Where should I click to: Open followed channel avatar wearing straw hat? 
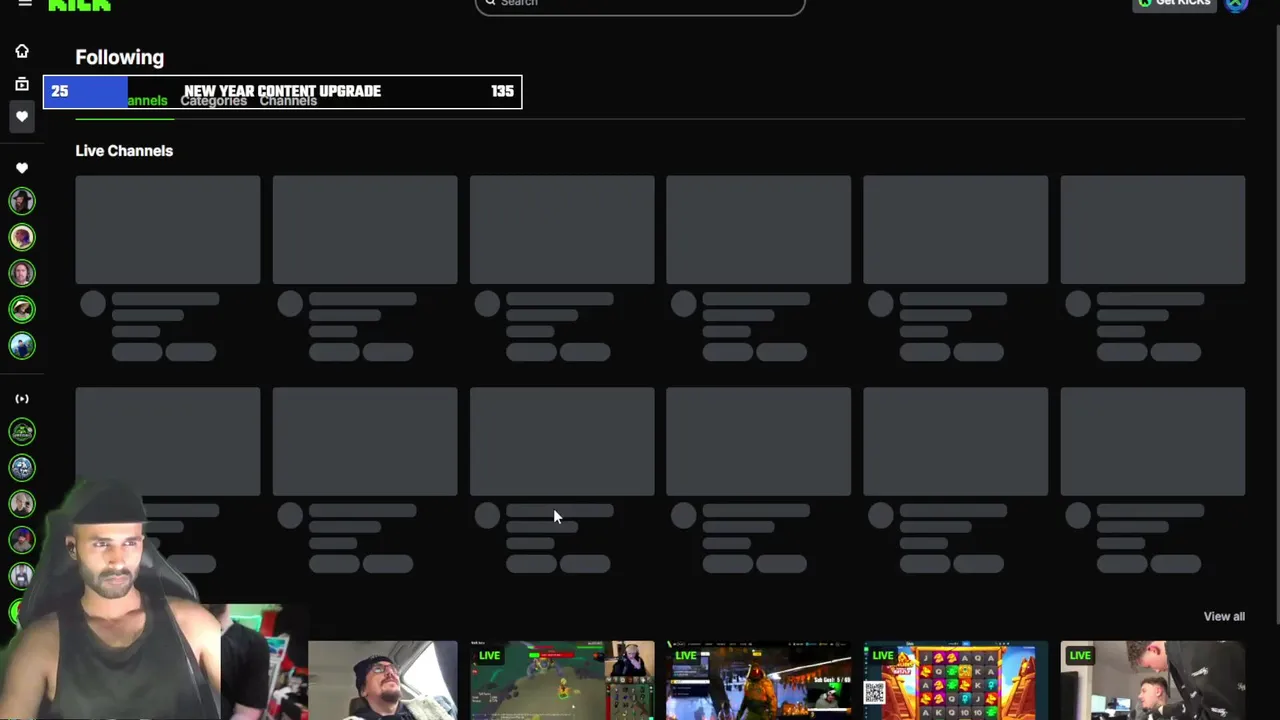(x=22, y=309)
